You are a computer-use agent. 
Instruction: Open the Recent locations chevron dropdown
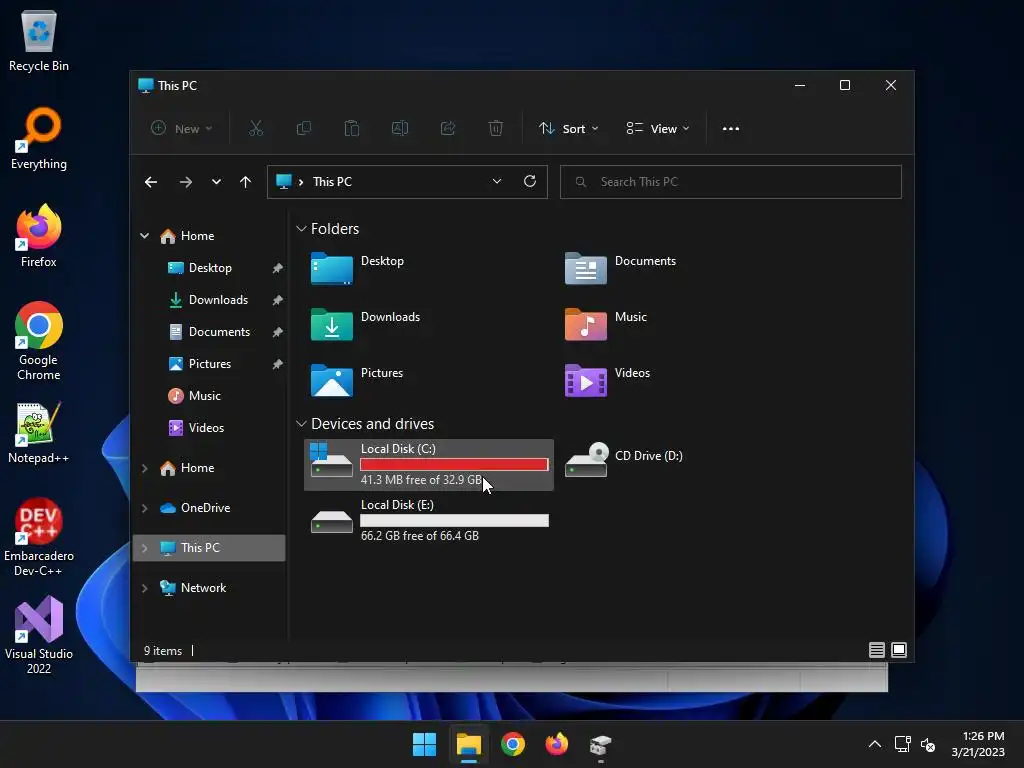click(x=216, y=182)
